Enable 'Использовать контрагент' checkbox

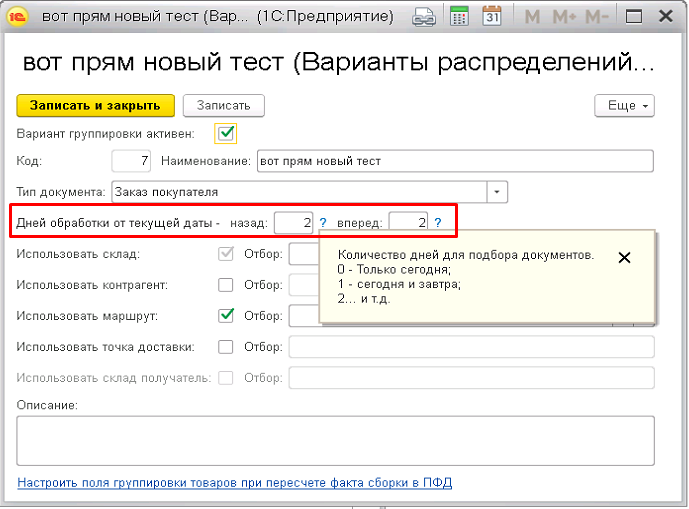(226, 285)
